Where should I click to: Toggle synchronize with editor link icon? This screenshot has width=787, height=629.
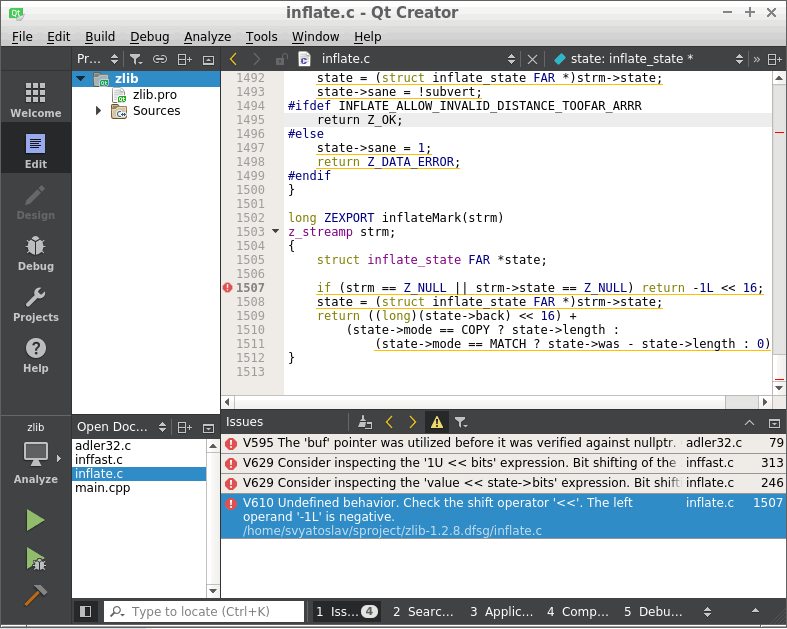tap(160, 59)
